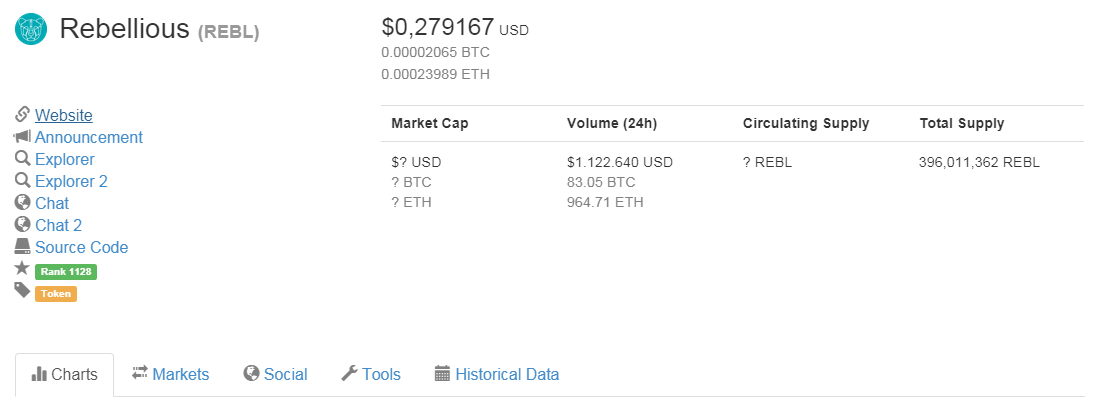Click the orange Token badge
1099x404 pixels.
click(x=56, y=294)
